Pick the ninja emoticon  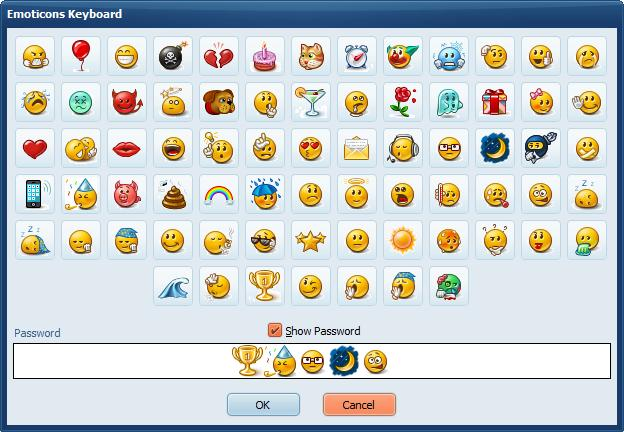(x=541, y=148)
